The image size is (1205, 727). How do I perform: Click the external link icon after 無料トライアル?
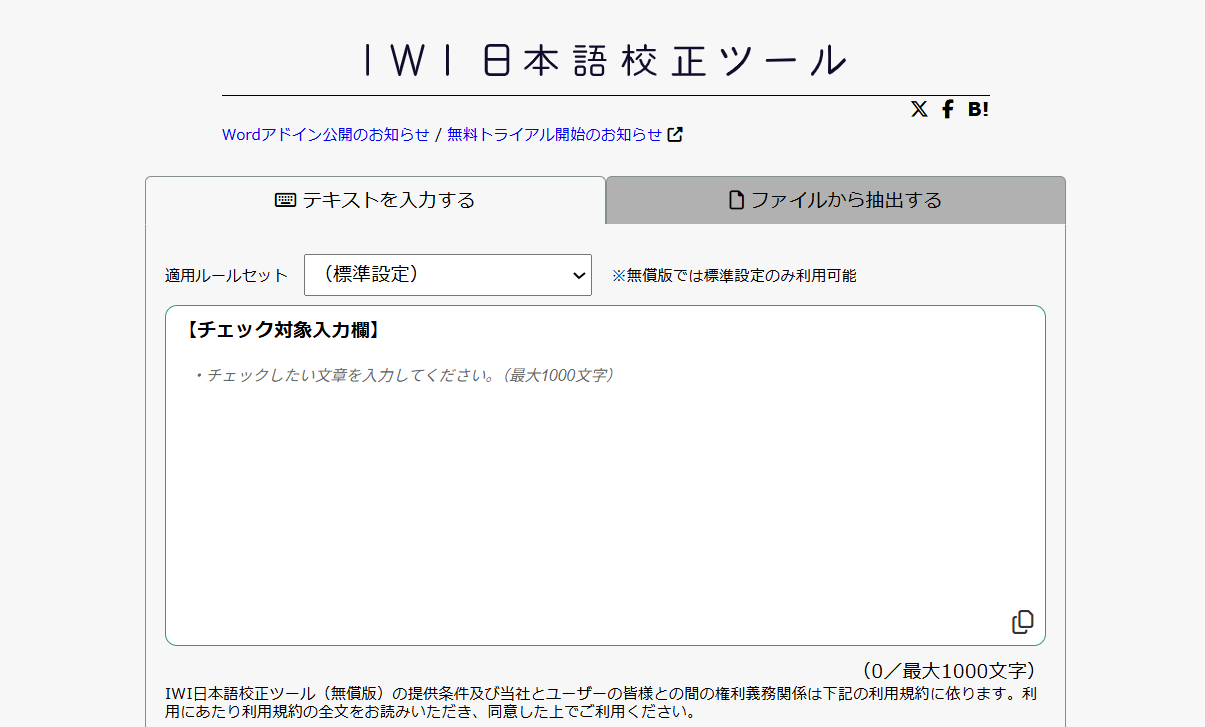click(676, 134)
